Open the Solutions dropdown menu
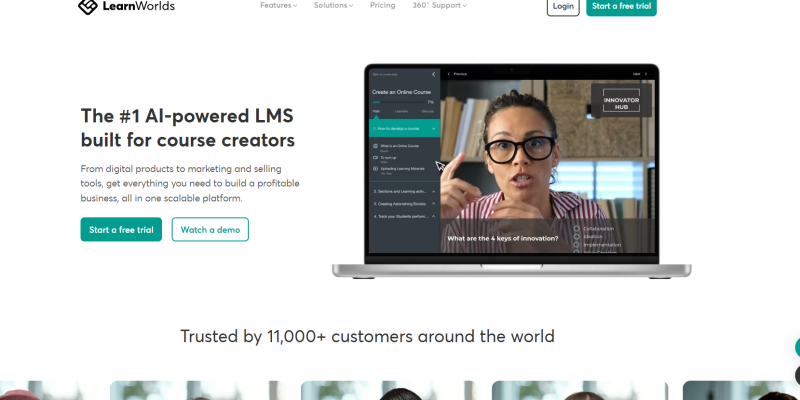Image resolution: width=800 pixels, height=400 pixels. click(333, 5)
